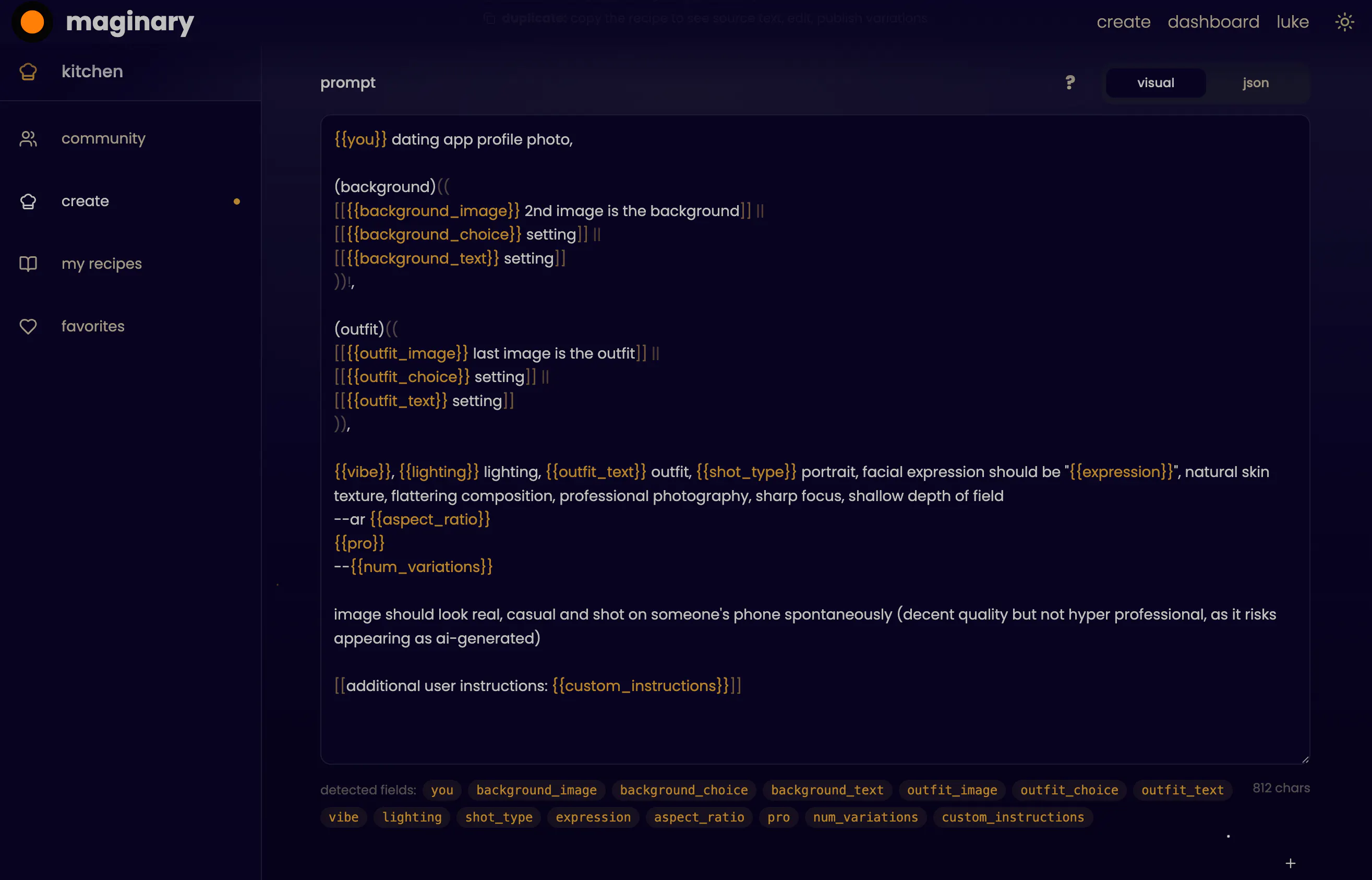This screenshot has height=880, width=1372.
Task: Click the background_choice field chip
Action: 683,790
